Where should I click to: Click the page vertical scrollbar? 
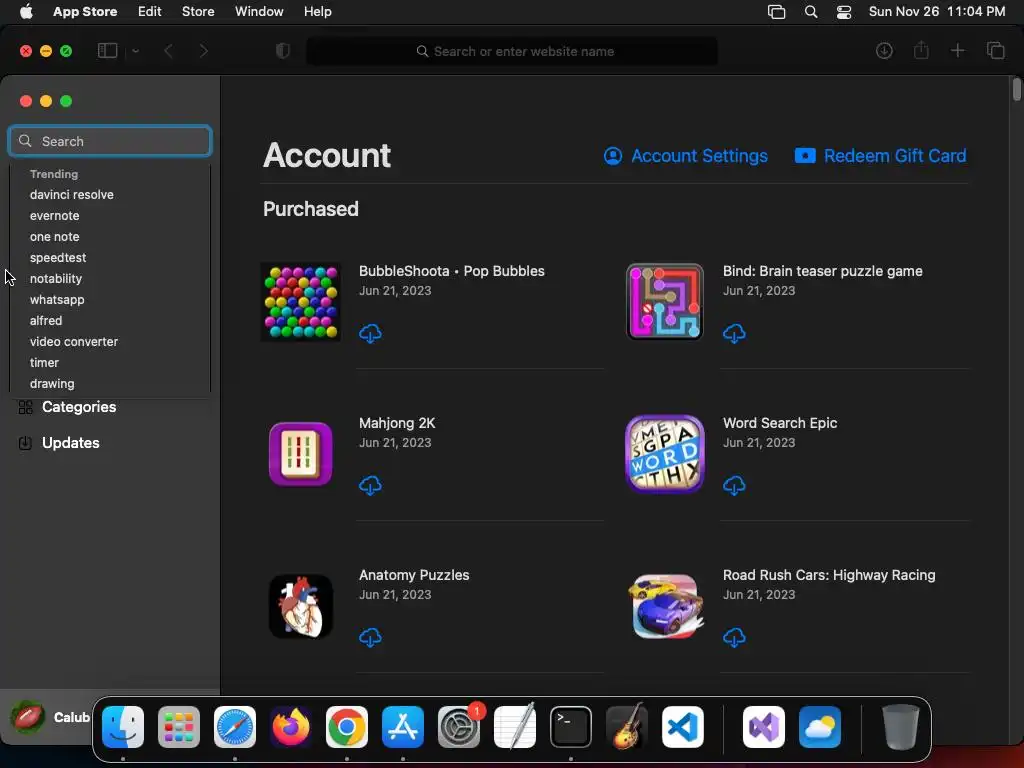1017,89
